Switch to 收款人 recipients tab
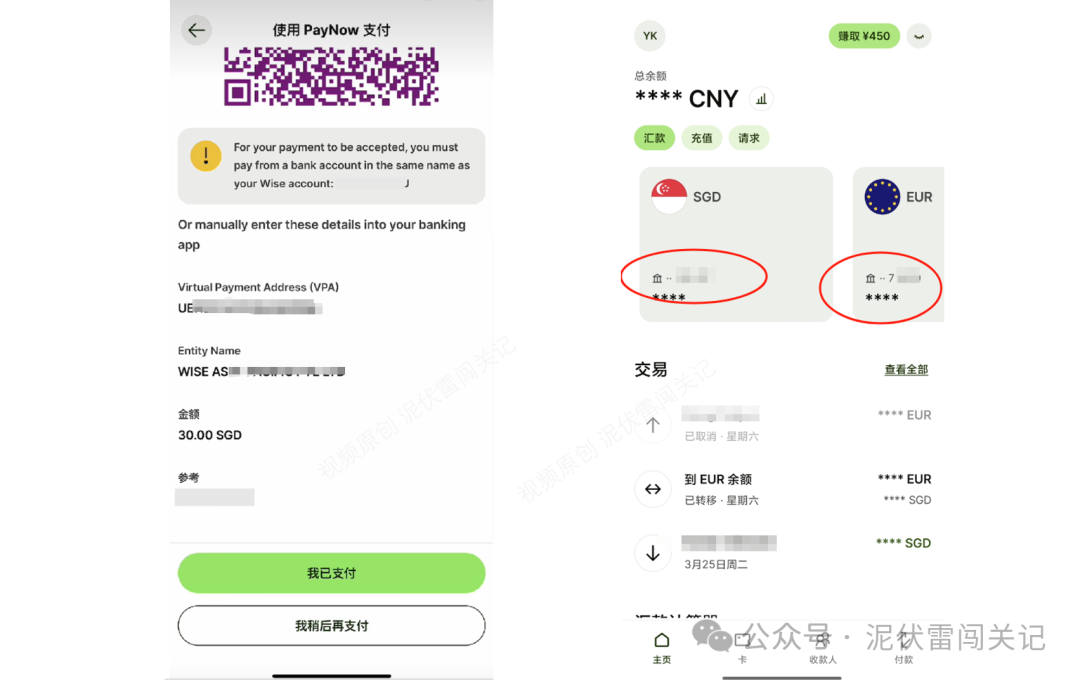This screenshot has height=680, width=1080. point(822,648)
